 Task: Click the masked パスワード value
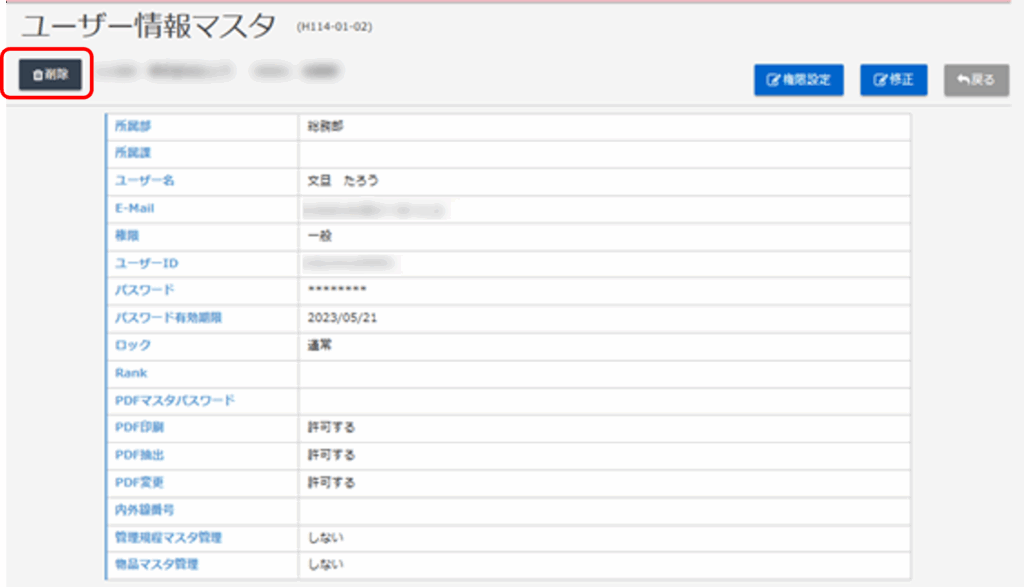tap(337, 290)
